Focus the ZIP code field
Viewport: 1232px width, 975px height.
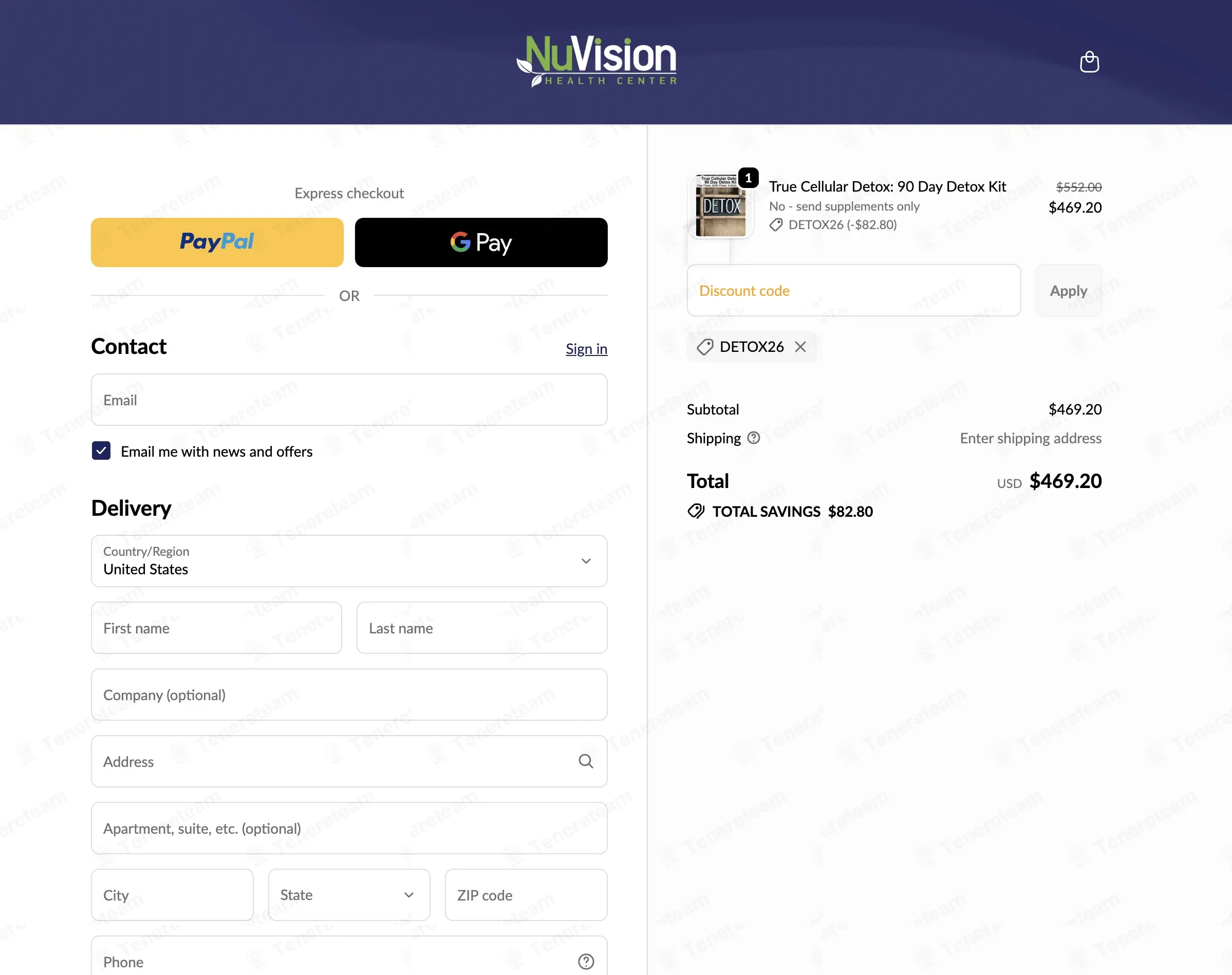click(527, 894)
